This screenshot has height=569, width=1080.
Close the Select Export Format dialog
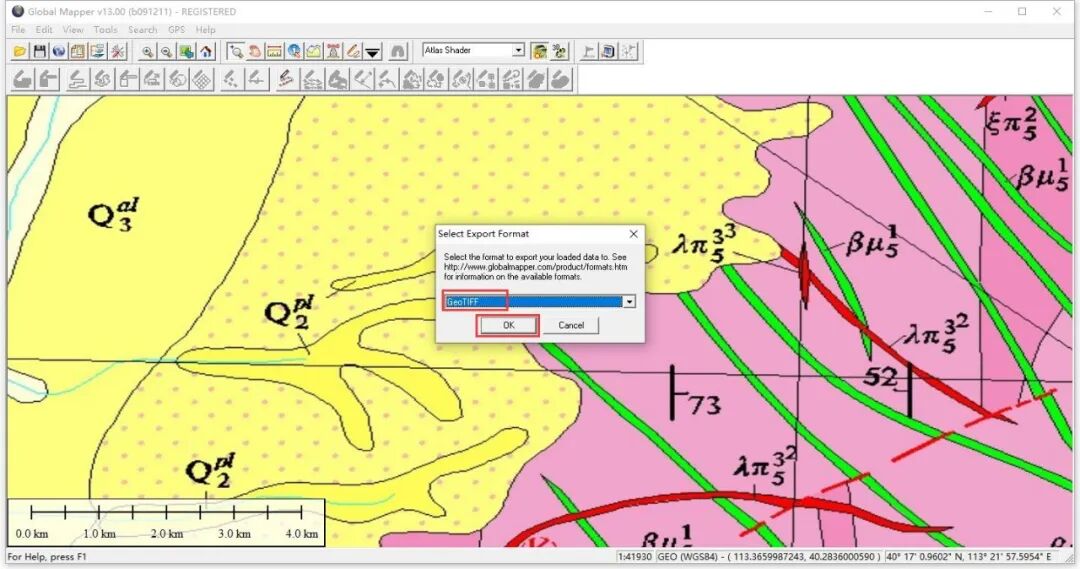[633, 234]
